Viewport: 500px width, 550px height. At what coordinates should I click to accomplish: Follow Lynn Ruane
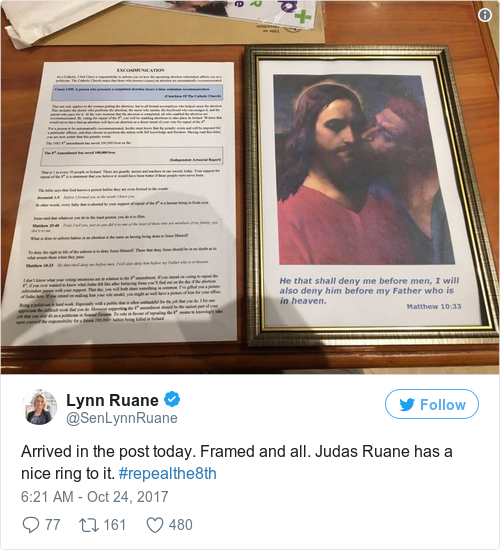(432, 404)
